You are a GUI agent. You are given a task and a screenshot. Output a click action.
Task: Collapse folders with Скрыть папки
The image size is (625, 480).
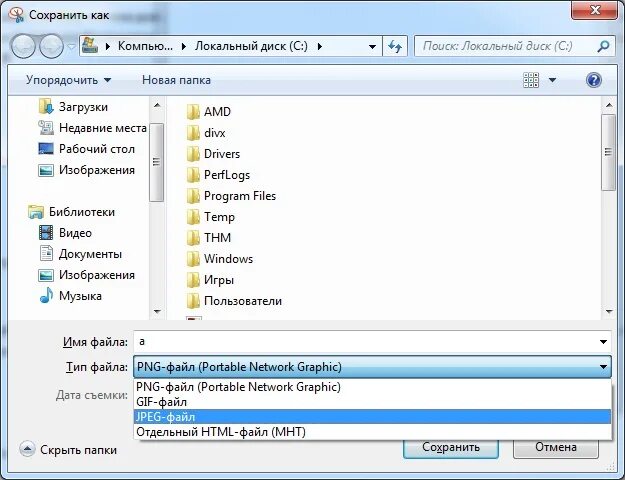point(68,450)
